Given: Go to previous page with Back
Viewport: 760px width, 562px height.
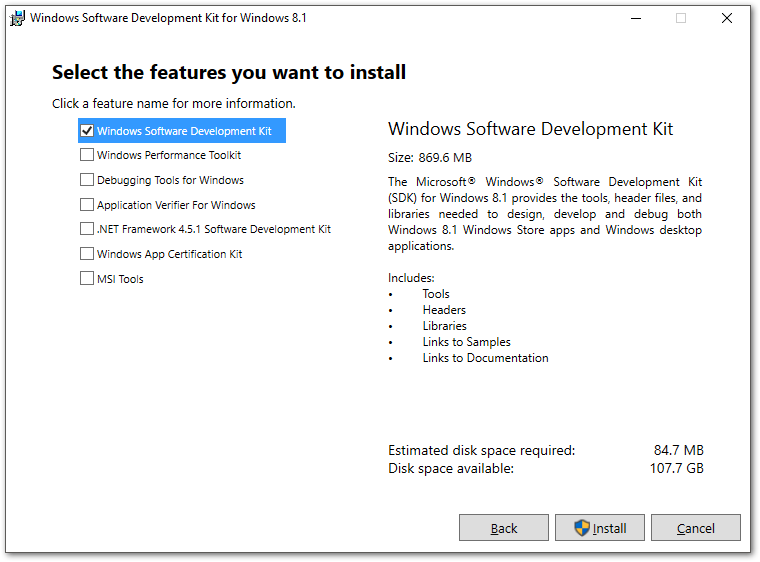Looking at the screenshot, I should (x=504, y=528).
